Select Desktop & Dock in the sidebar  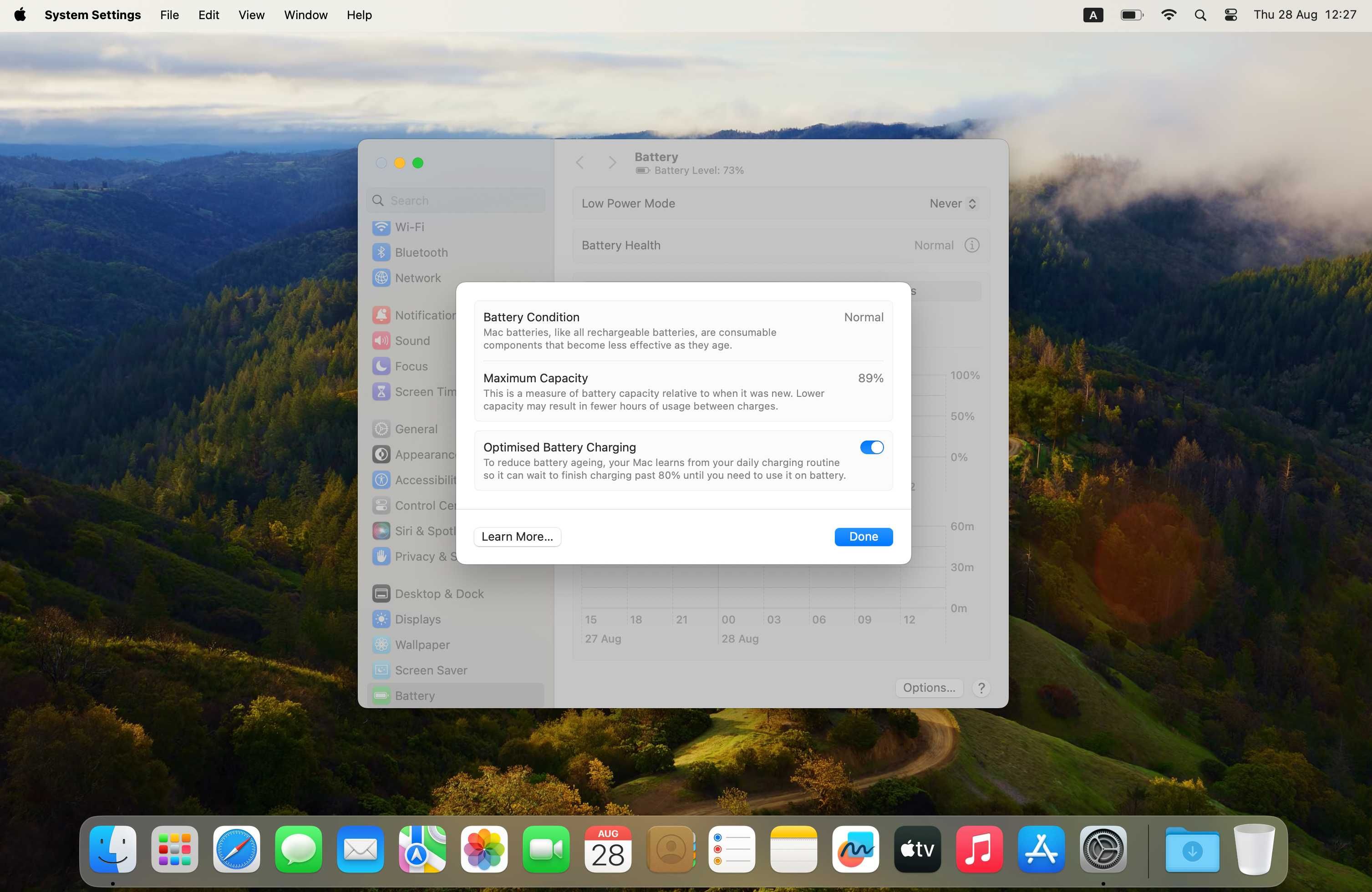(455, 593)
